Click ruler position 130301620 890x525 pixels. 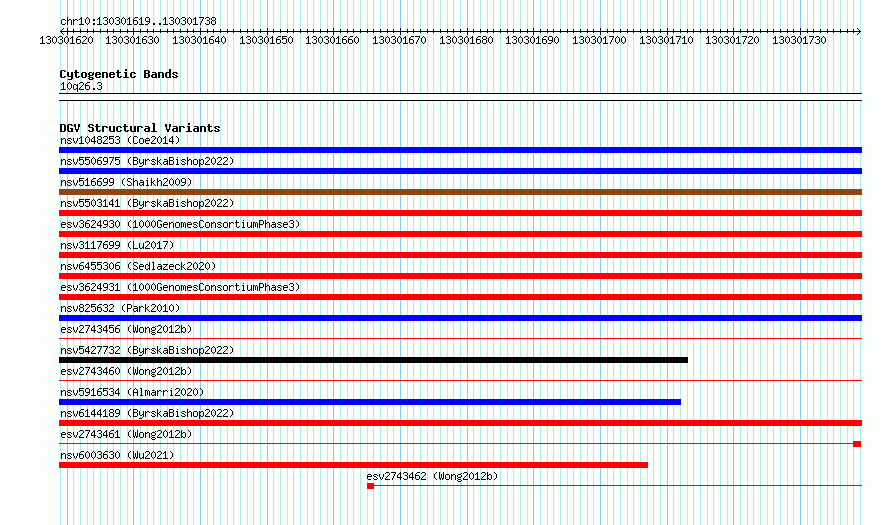66,40
